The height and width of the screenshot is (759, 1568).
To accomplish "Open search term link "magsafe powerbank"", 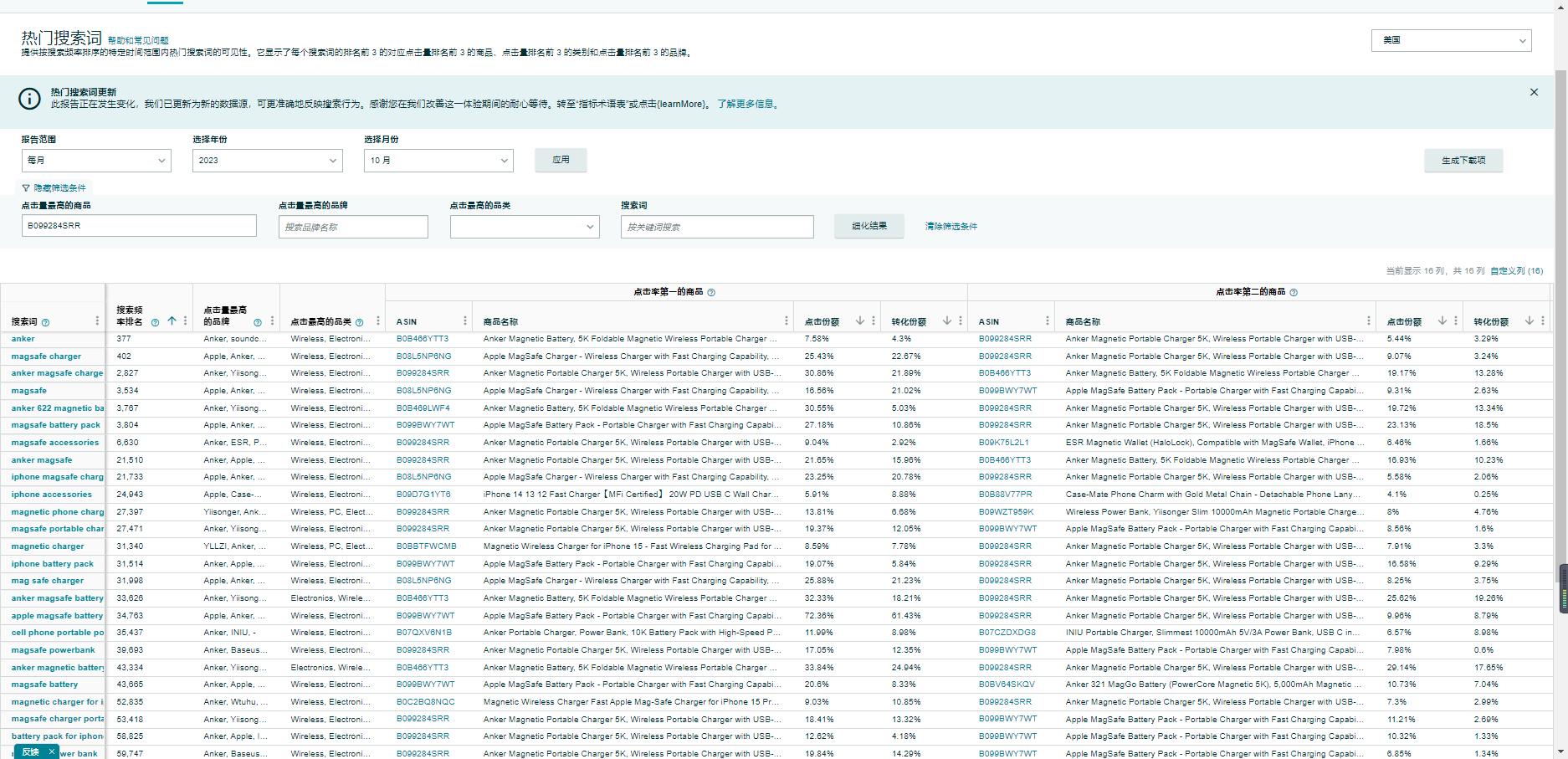I will 54,650.
